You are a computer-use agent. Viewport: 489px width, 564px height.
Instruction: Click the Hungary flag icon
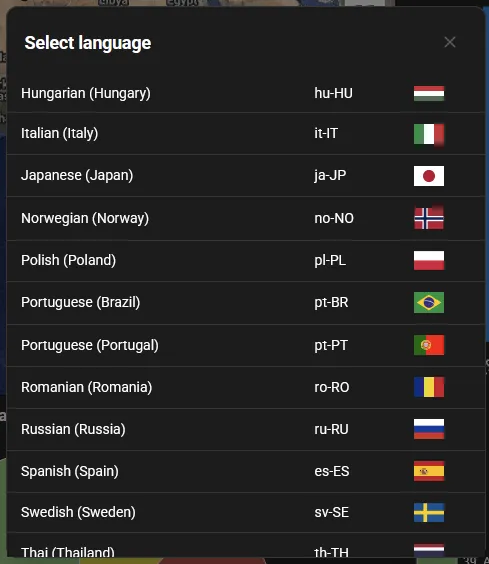click(x=429, y=93)
